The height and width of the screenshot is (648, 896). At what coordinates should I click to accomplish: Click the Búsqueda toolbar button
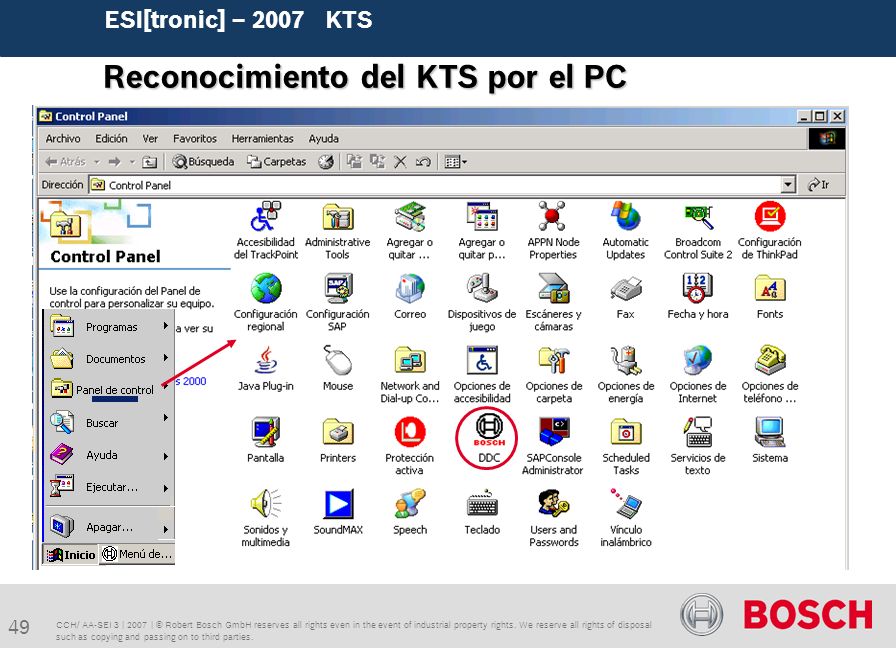204,162
